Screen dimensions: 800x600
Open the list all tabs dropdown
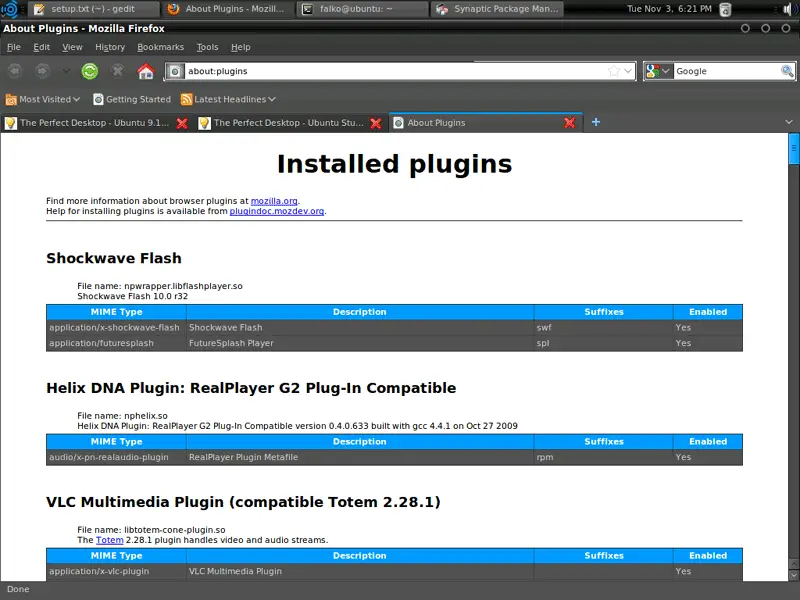789,122
